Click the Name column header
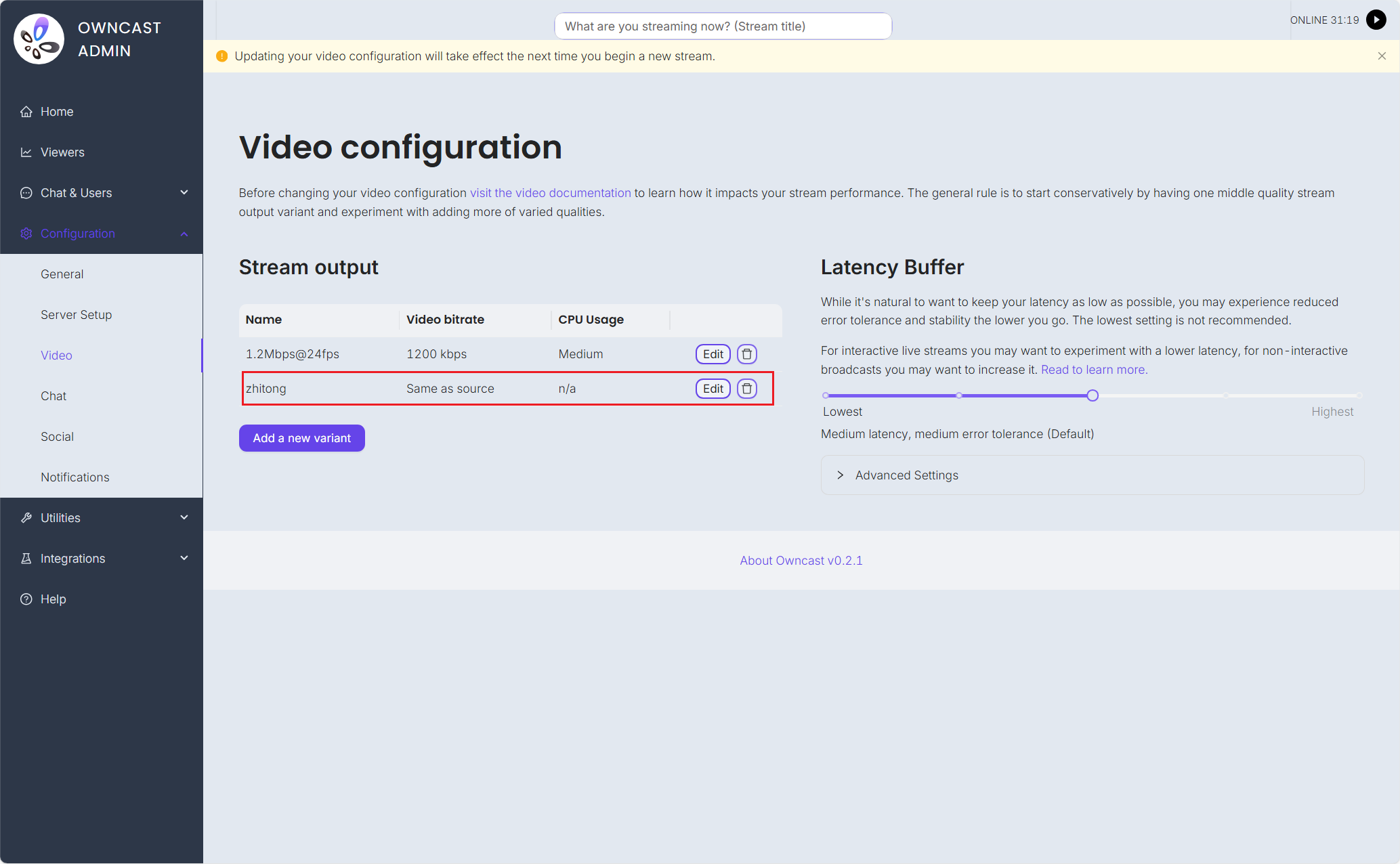1400x864 pixels. click(319, 320)
